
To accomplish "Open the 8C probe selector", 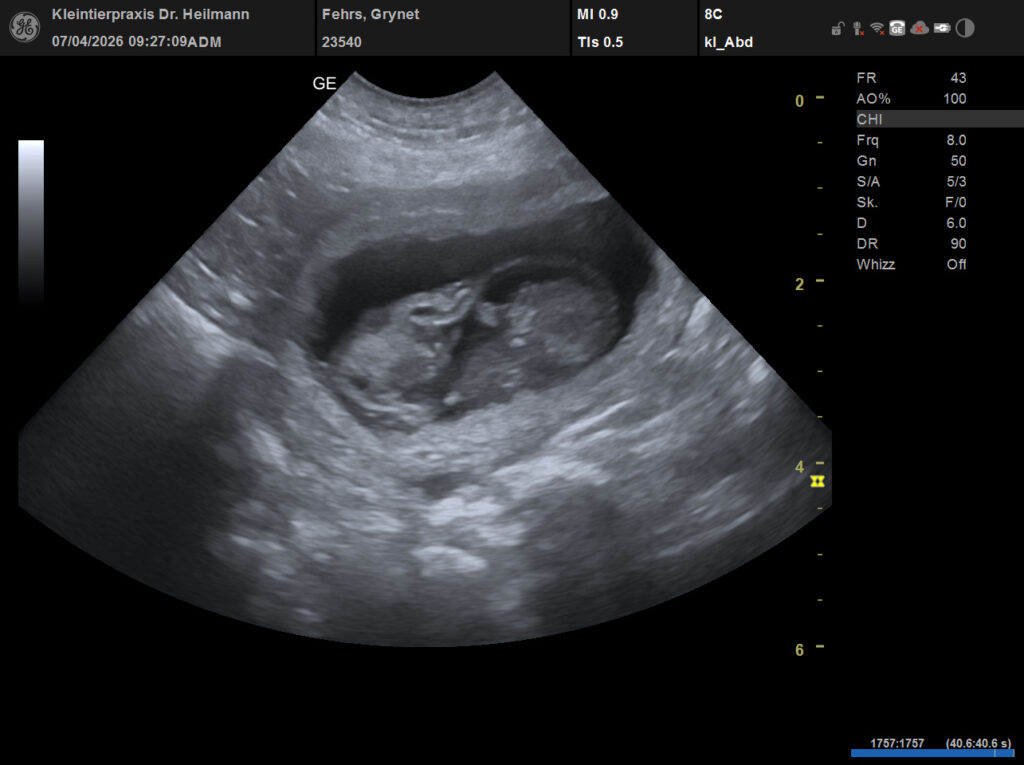I will point(713,14).
